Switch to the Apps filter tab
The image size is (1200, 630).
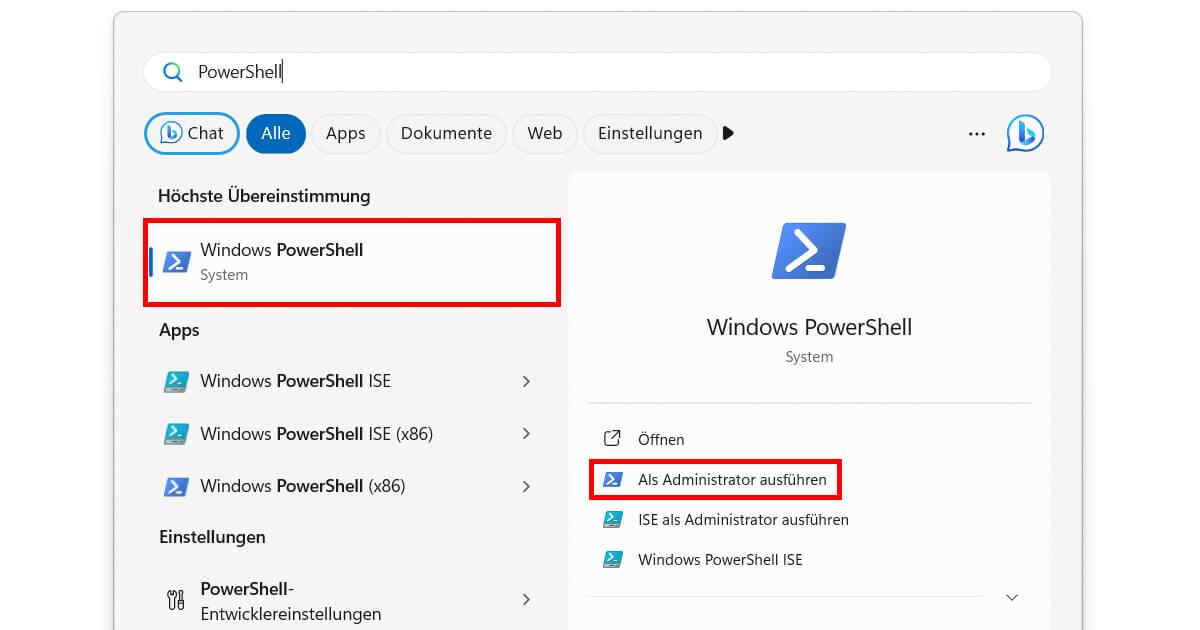[x=345, y=133]
